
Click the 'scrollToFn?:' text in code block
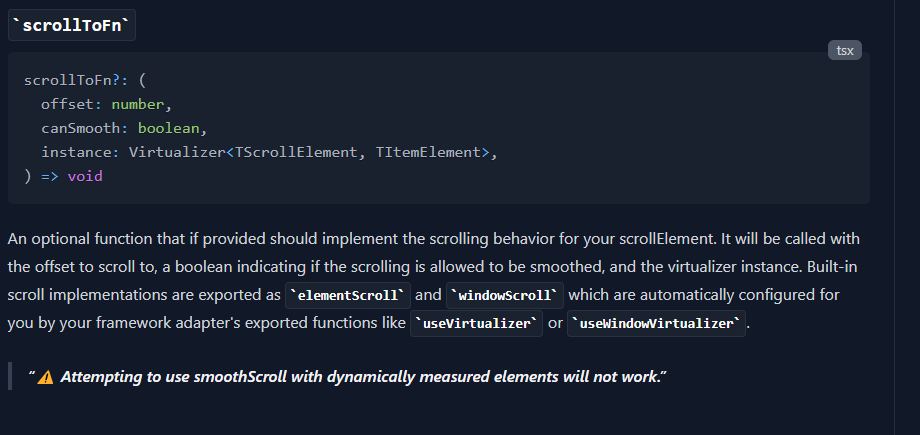click(72, 80)
